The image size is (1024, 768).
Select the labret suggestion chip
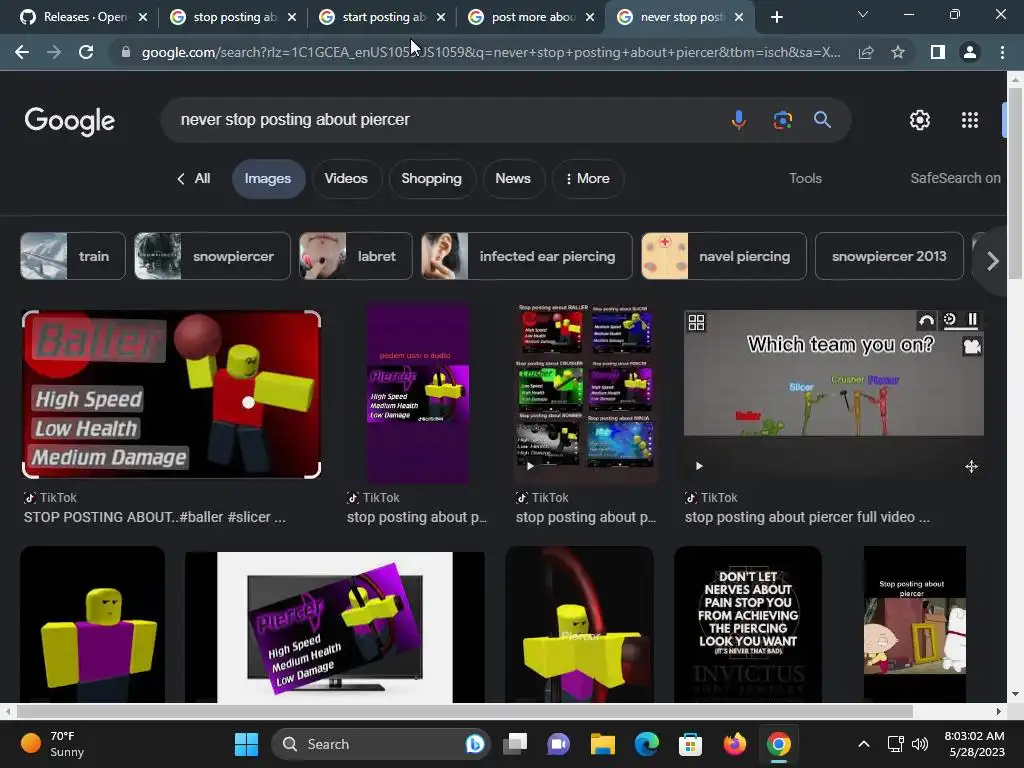pos(356,256)
